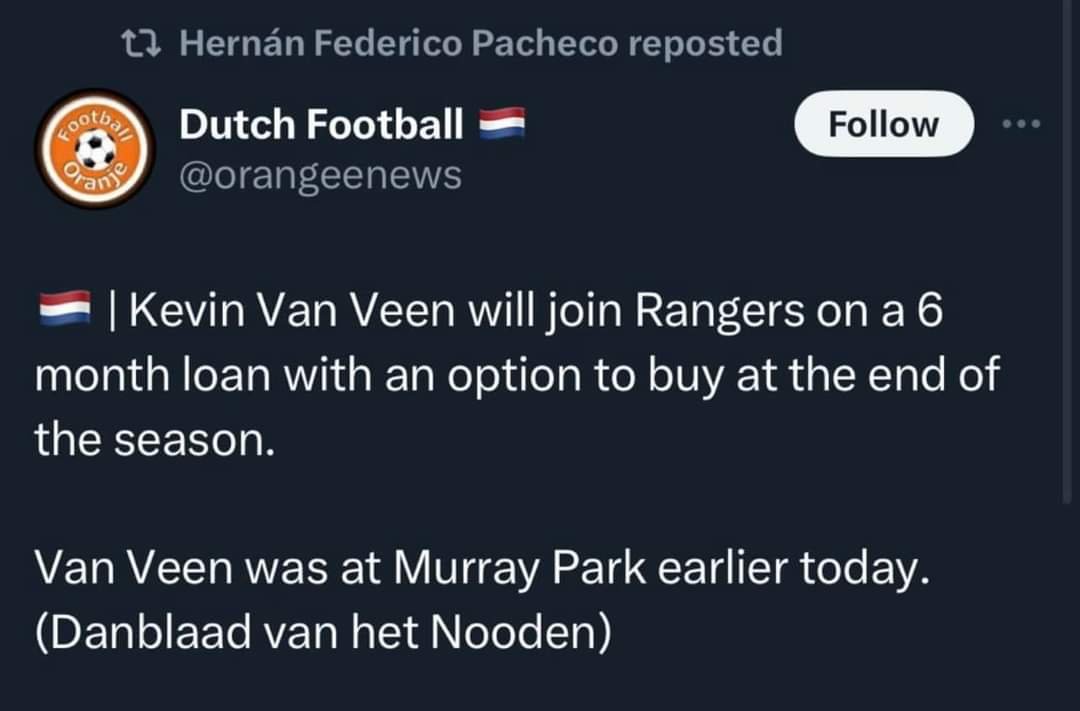Click the Dutch Football display name

point(321,125)
